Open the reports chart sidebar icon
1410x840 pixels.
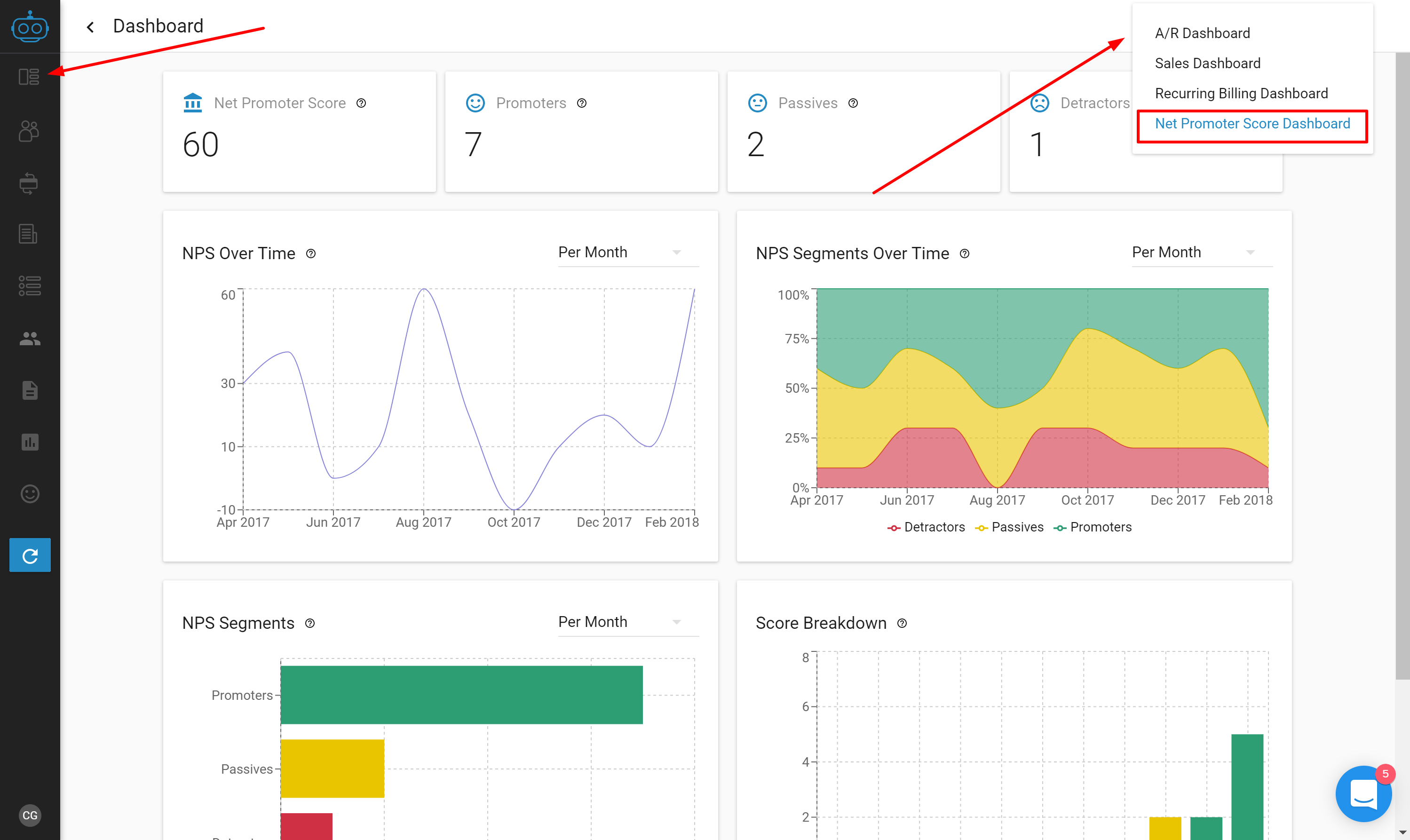click(30, 442)
